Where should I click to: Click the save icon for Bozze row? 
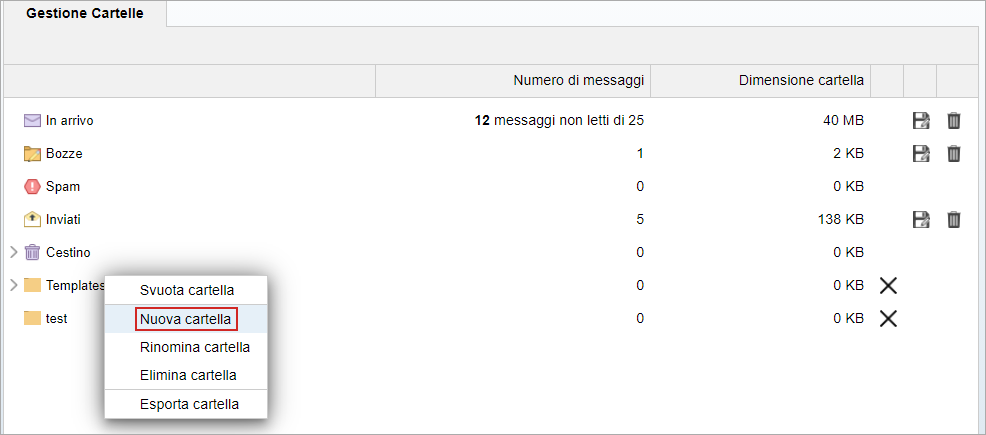click(921, 154)
